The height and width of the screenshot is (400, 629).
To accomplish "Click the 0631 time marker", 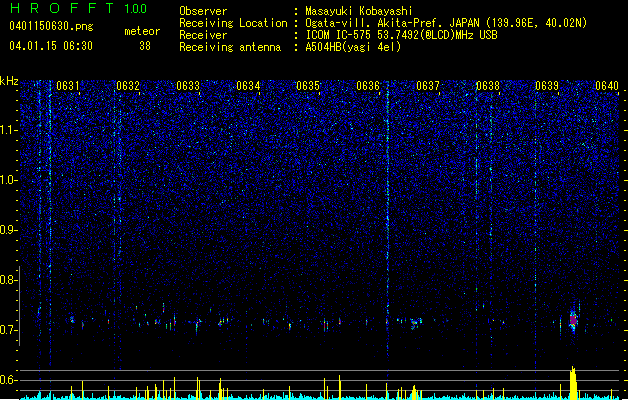I will [68, 86].
